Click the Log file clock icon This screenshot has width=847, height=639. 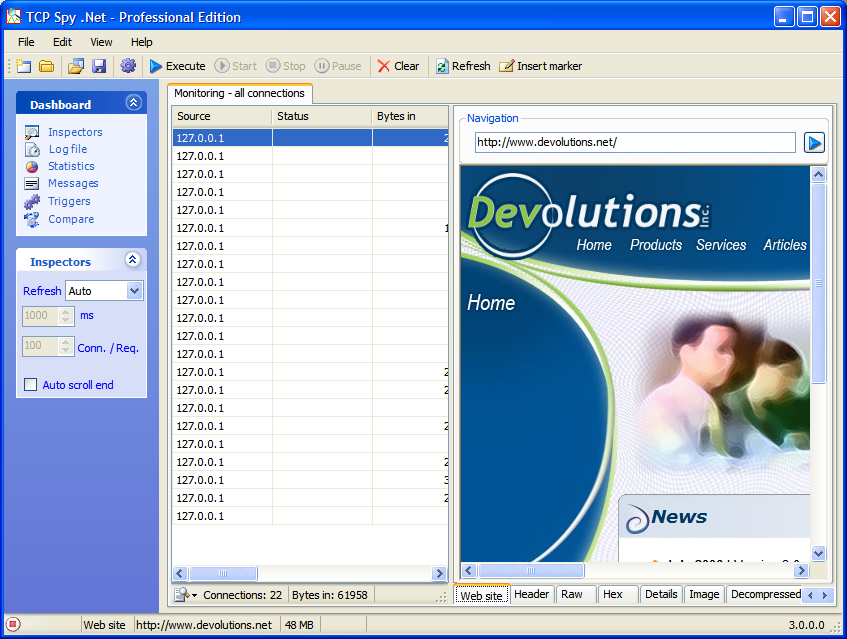point(32,150)
